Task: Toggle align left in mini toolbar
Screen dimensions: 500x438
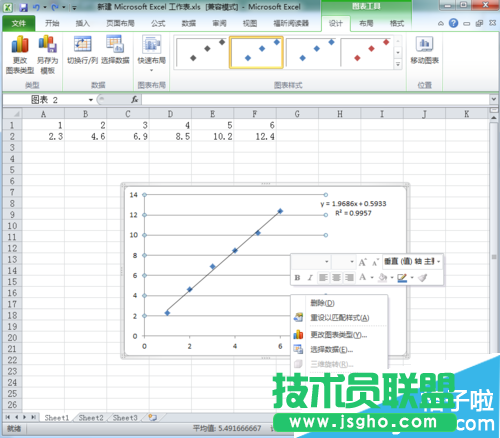Action: click(323, 277)
